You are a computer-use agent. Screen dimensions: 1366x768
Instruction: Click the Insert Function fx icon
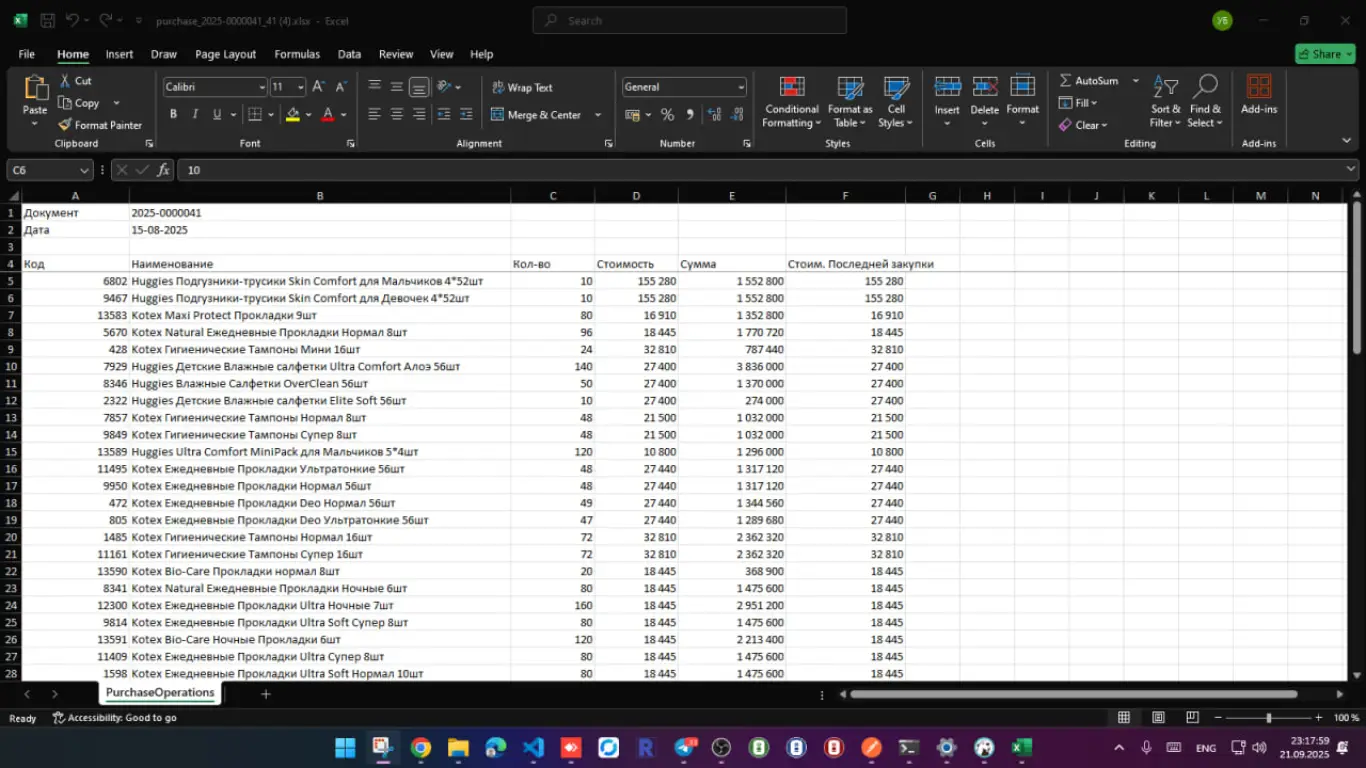click(x=164, y=170)
